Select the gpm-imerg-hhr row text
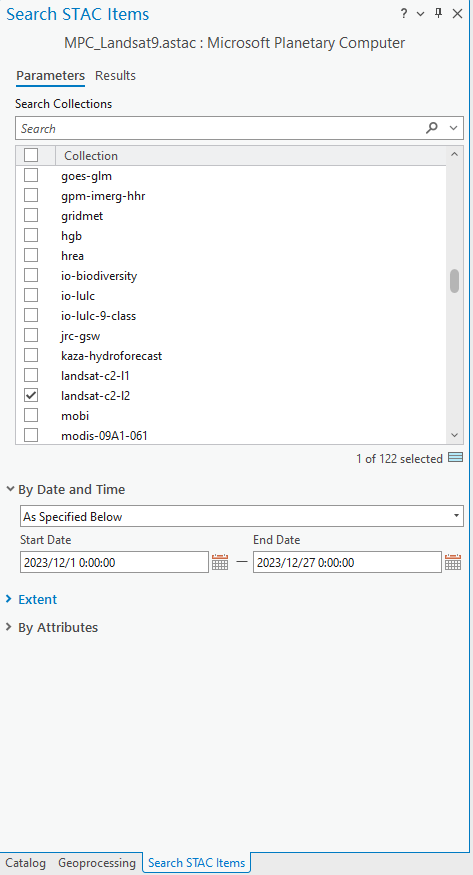473x875 pixels. pyautogui.click(x=103, y=196)
